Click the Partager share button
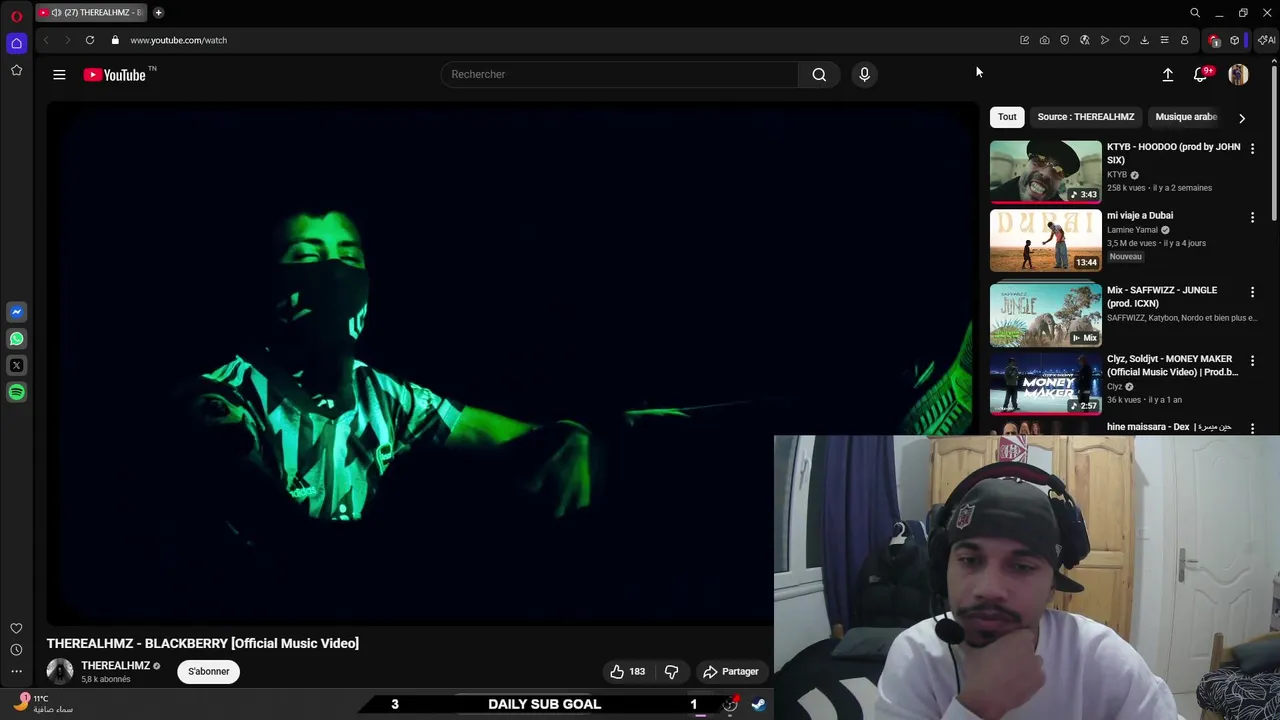This screenshot has width=1280, height=720. point(731,671)
